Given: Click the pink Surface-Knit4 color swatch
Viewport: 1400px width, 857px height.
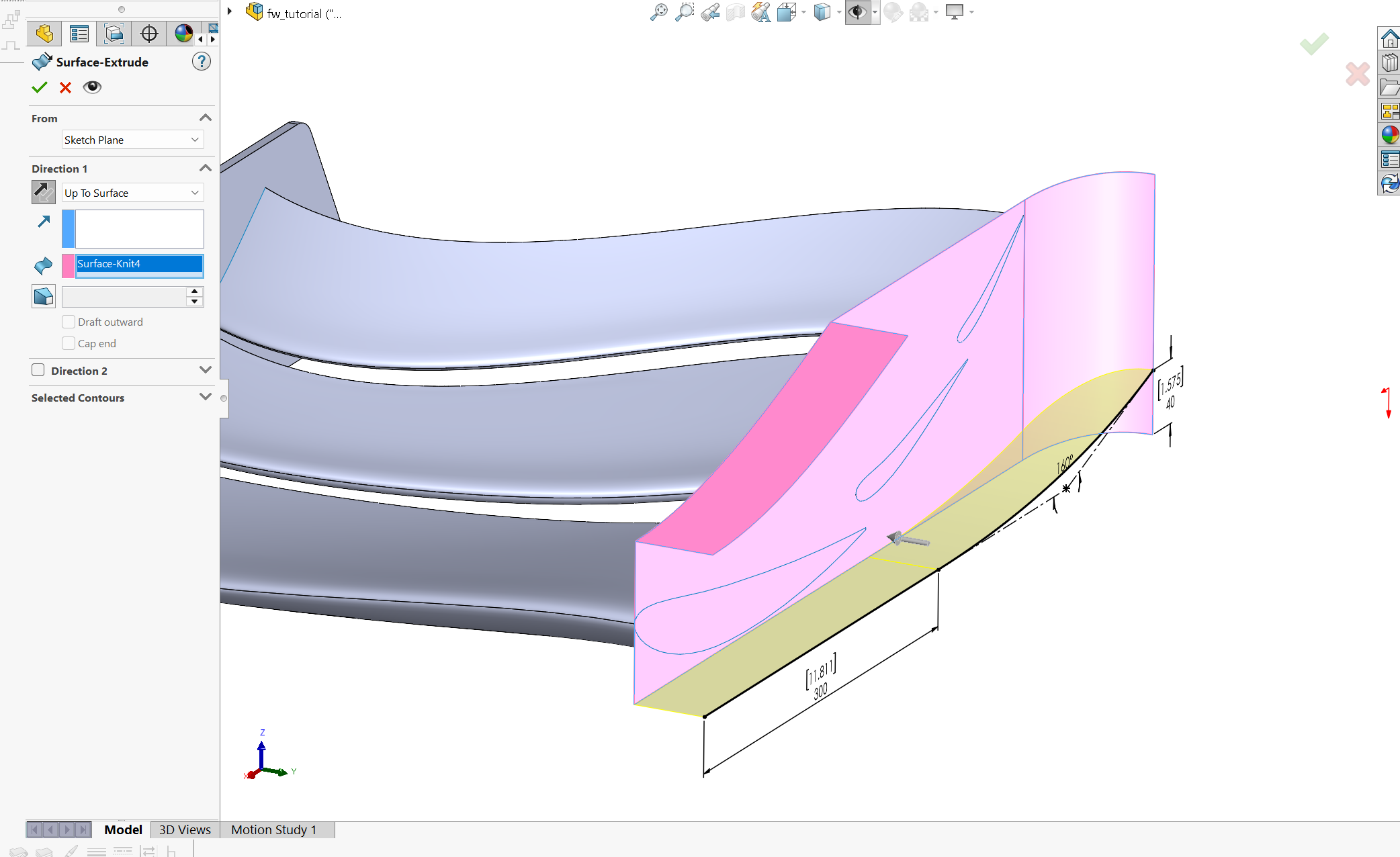Looking at the screenshot, I should click(69, 265).
